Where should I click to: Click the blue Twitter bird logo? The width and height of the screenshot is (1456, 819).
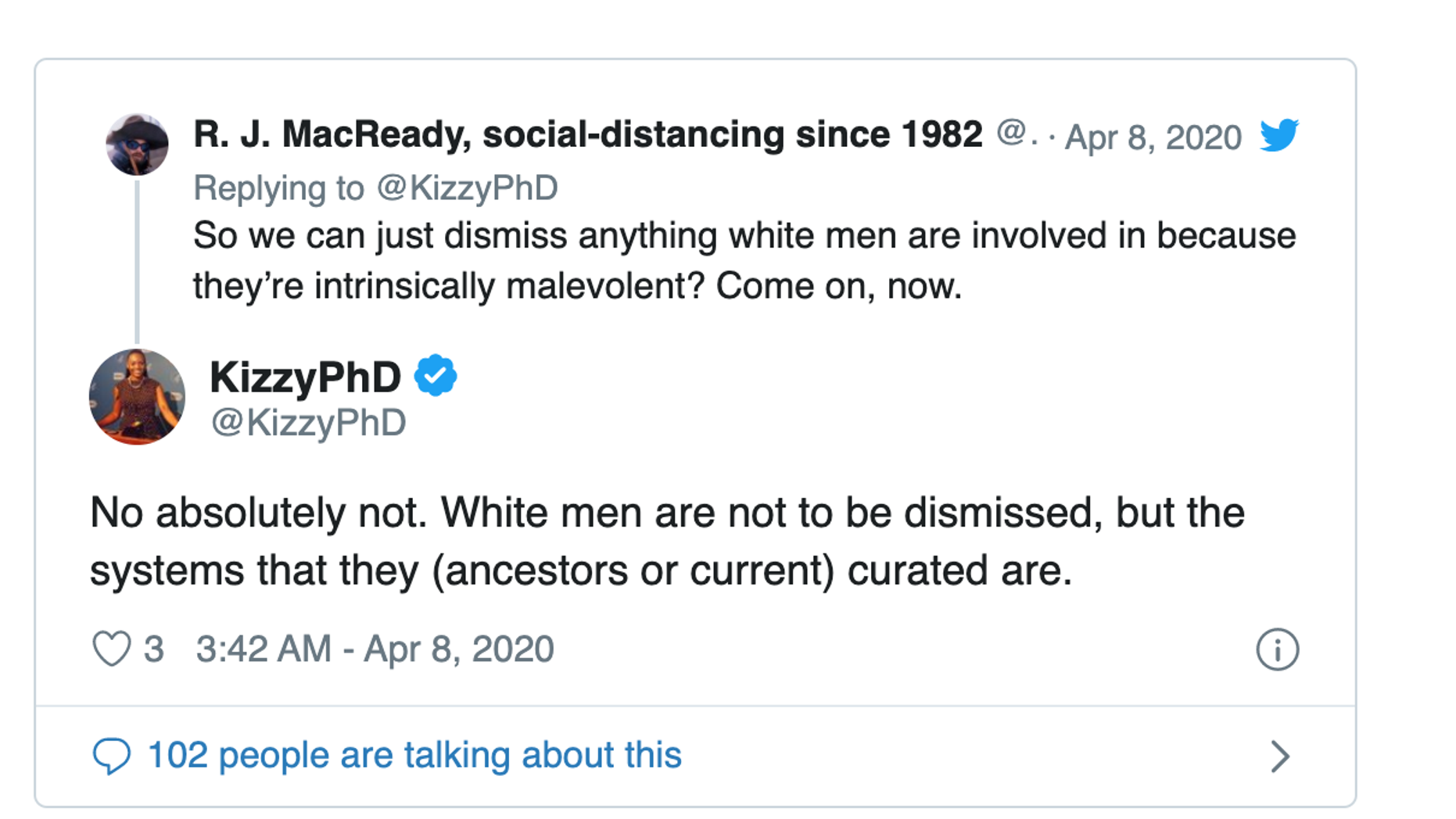pos(1278,135)
